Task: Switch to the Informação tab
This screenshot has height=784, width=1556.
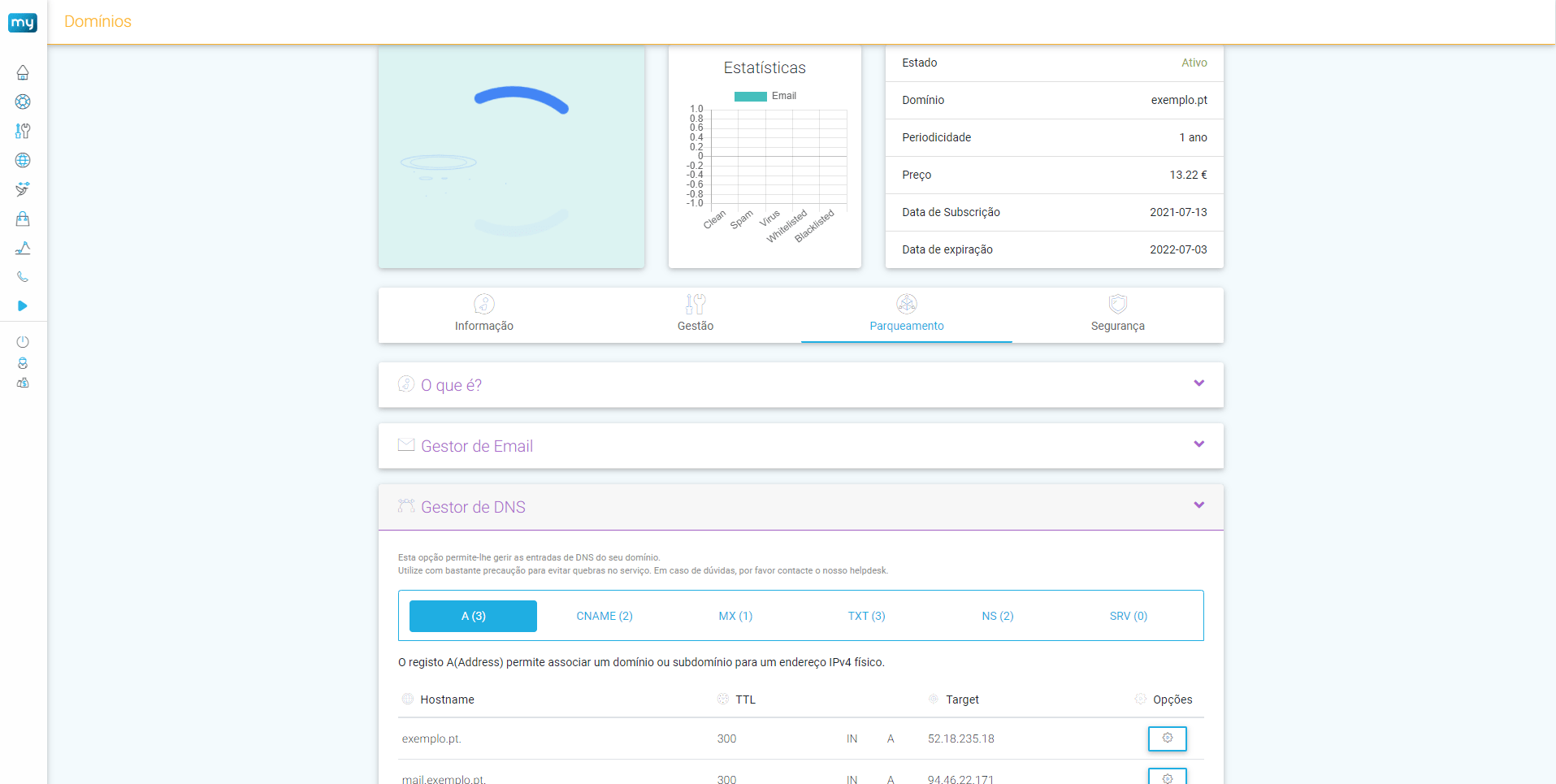Action: click(x=484, y=314)
